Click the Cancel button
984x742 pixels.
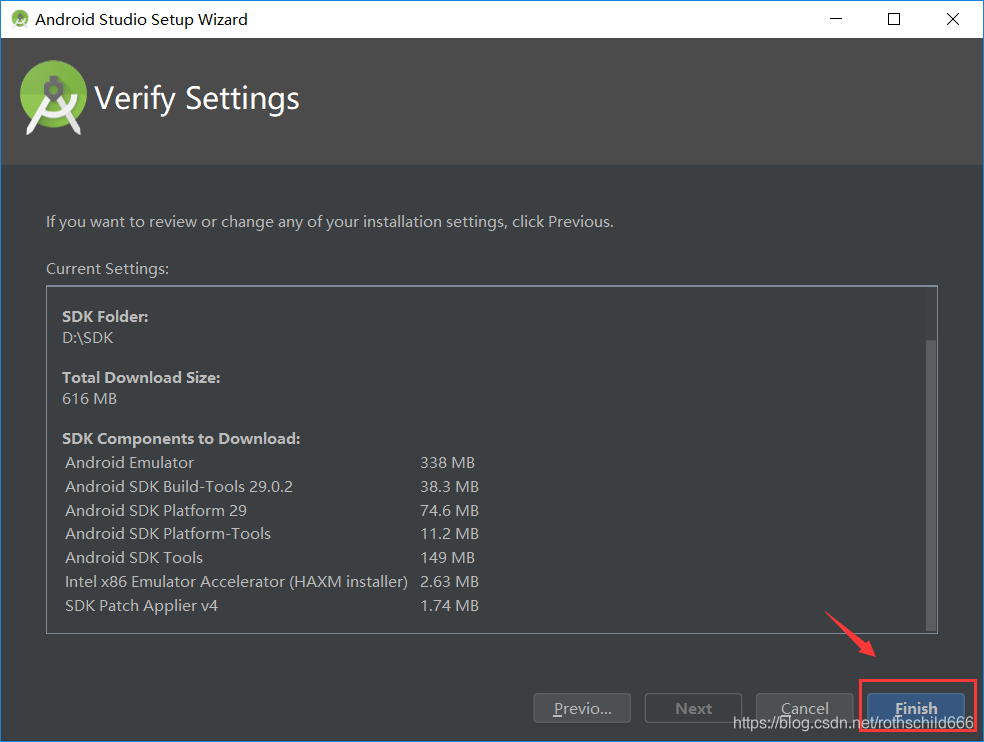pos(805,708)
